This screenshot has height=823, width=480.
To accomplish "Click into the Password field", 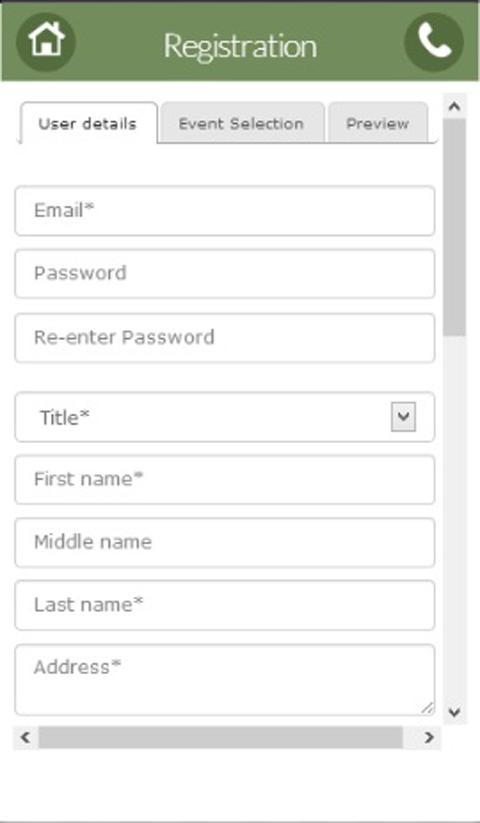I will 225,273.
